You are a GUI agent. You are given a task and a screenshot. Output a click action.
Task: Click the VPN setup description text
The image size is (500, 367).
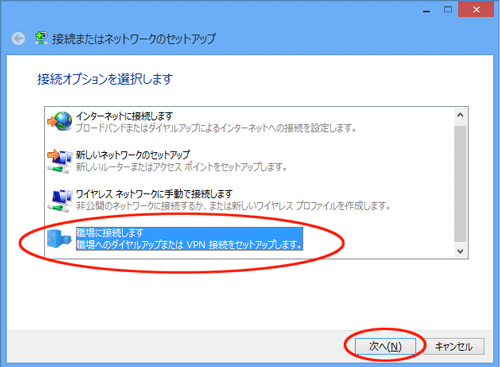(x=189, y=245)
